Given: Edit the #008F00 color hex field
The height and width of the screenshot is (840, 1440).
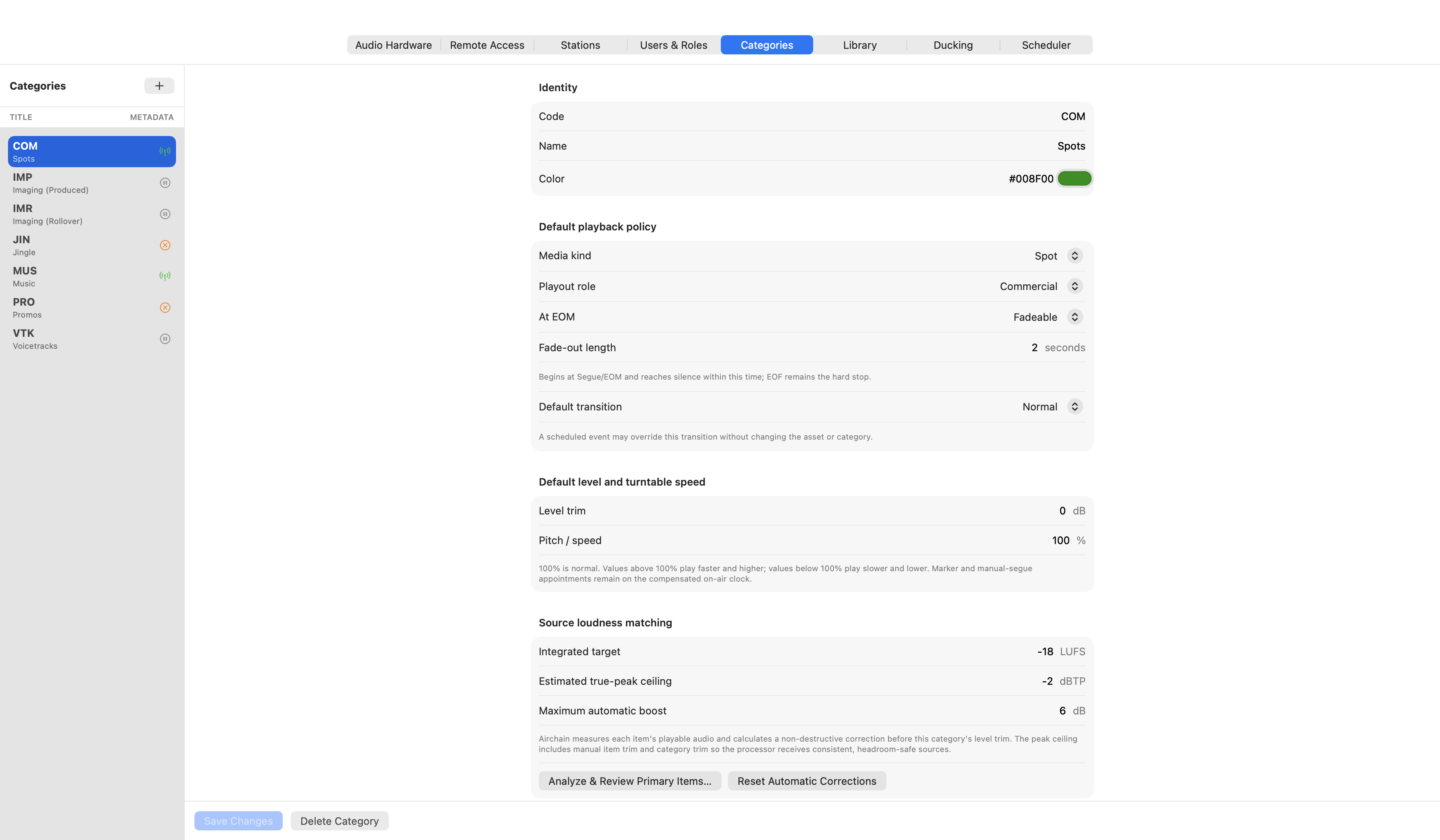Looking at the screenshot, I should pos(1031,178).
